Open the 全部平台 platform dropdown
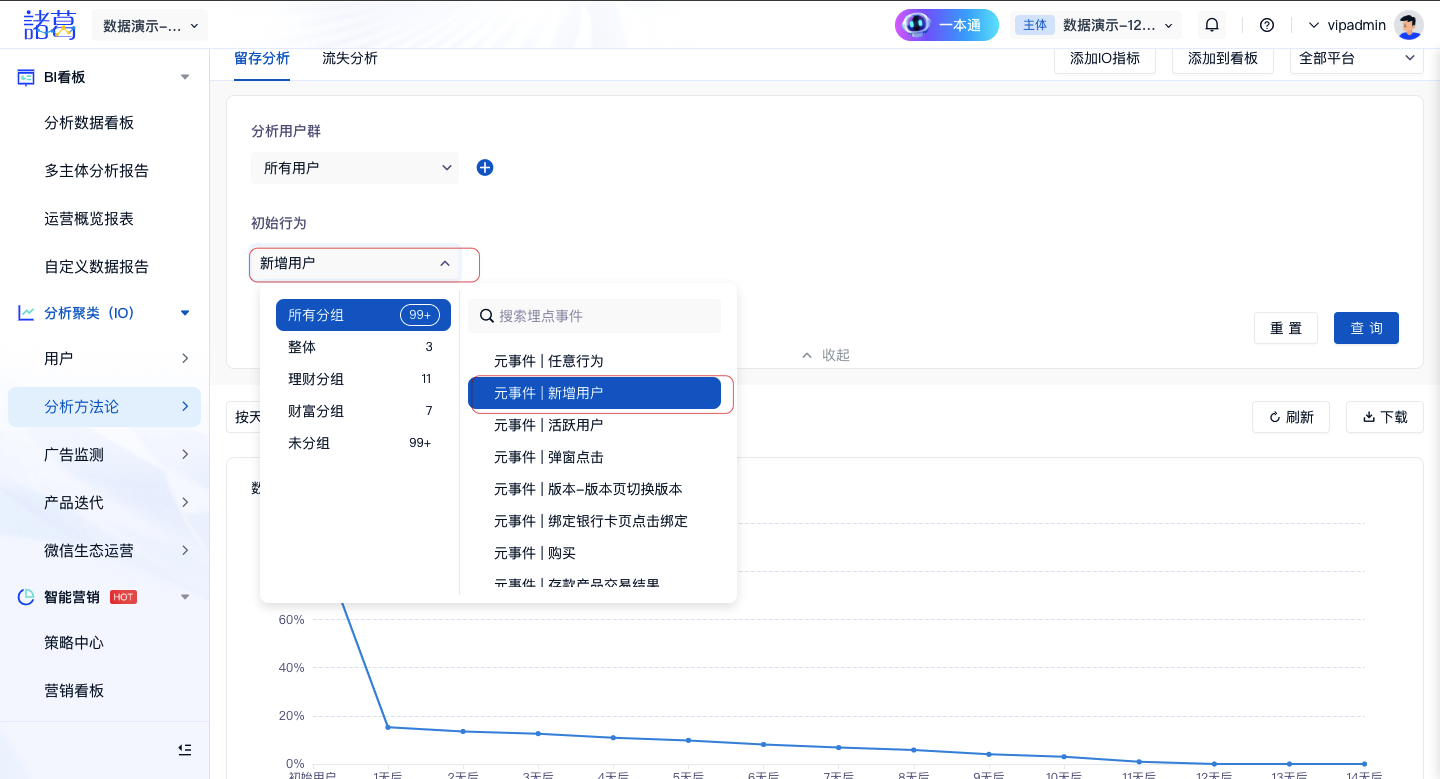This screenshot has width=1440, height=779. [1356, 58]
